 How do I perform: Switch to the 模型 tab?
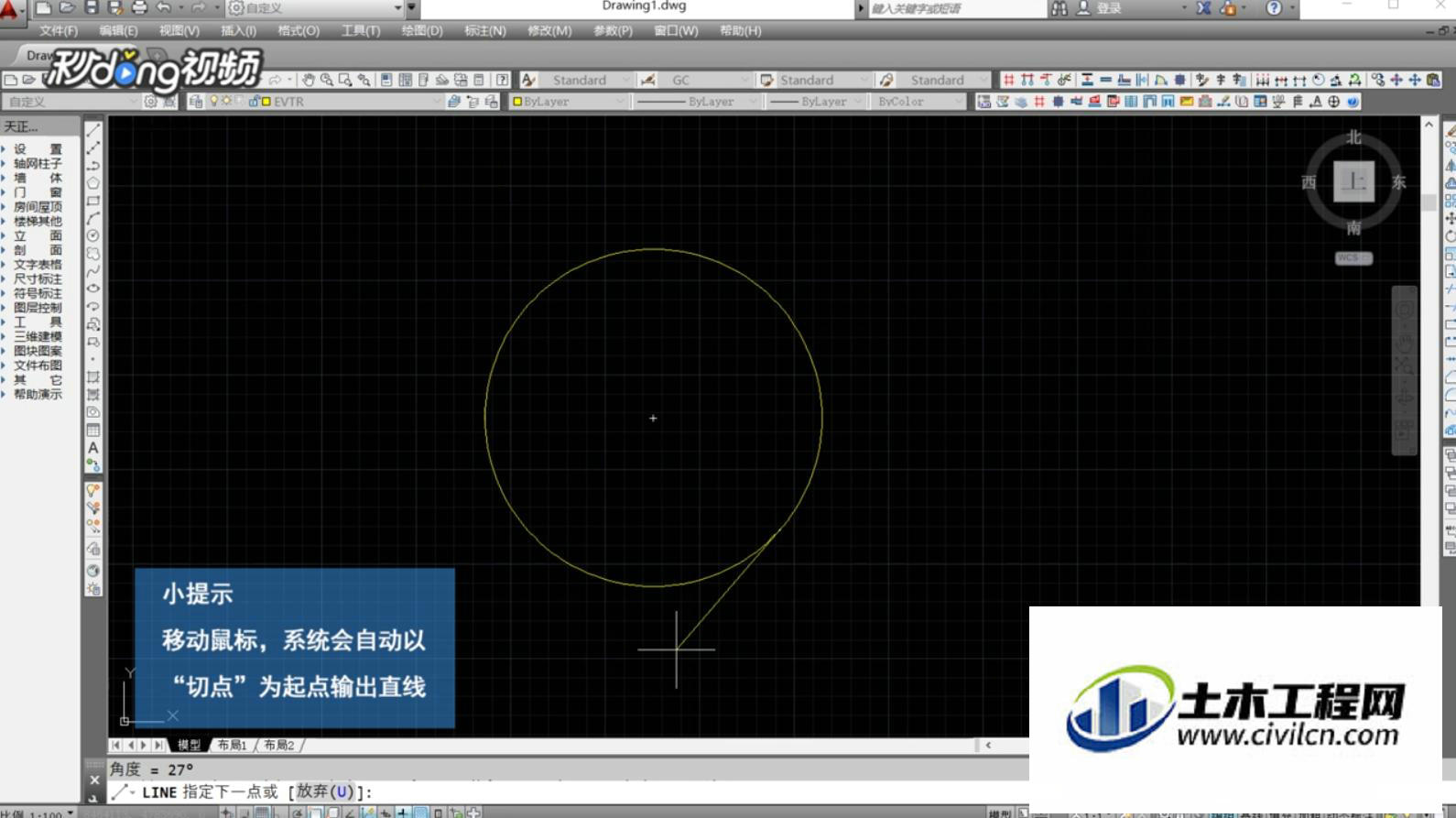point(190,745)
